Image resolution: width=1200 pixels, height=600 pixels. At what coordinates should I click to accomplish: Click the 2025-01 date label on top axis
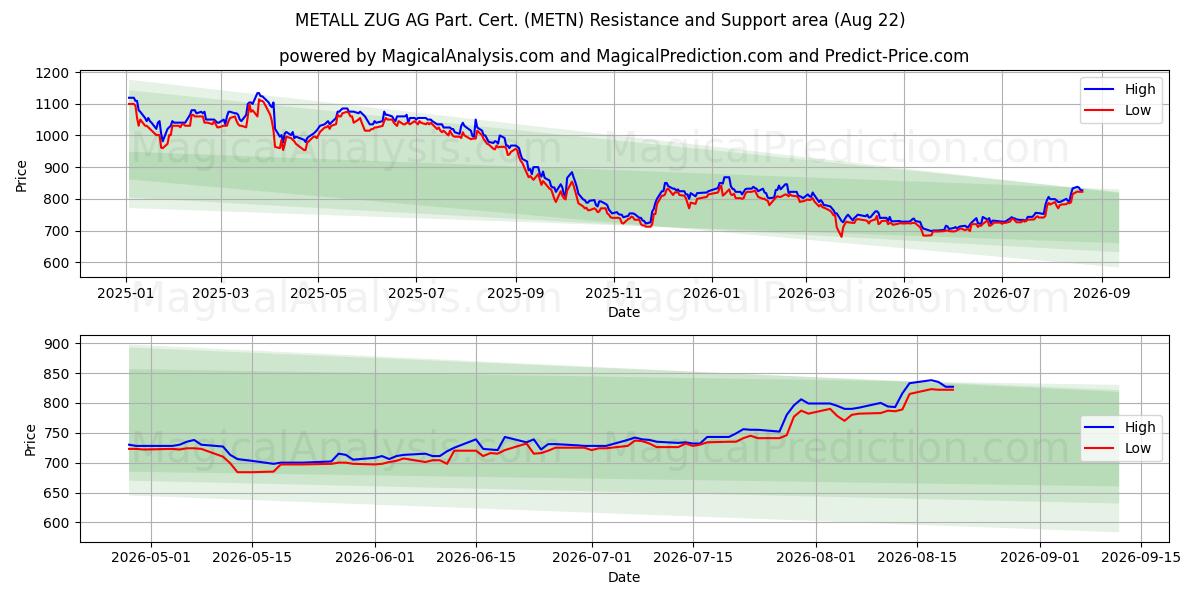click(x=125, y=295)
